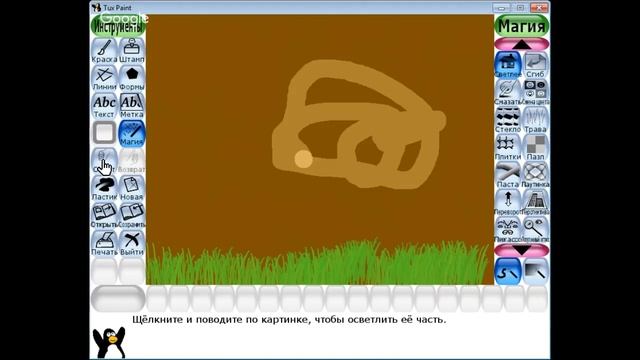
Task: Choose the Смена цвета color shift effect
Action: [x=535, y=92]
